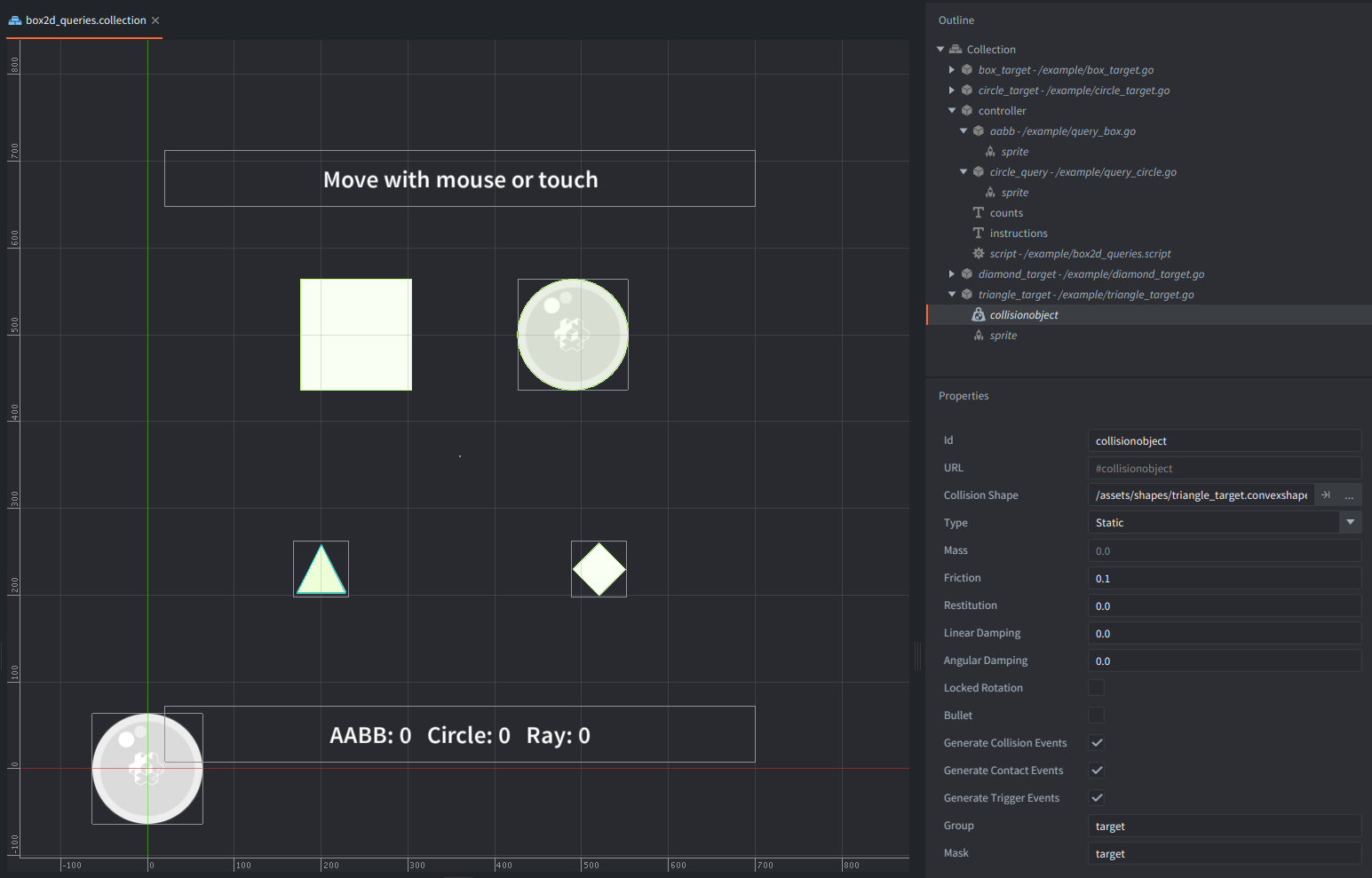Click the instructions label text icon
1372x878 pixels.
point(978,233)
